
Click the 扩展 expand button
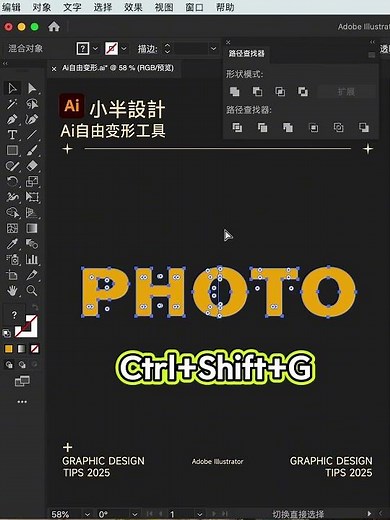[346, 92]
